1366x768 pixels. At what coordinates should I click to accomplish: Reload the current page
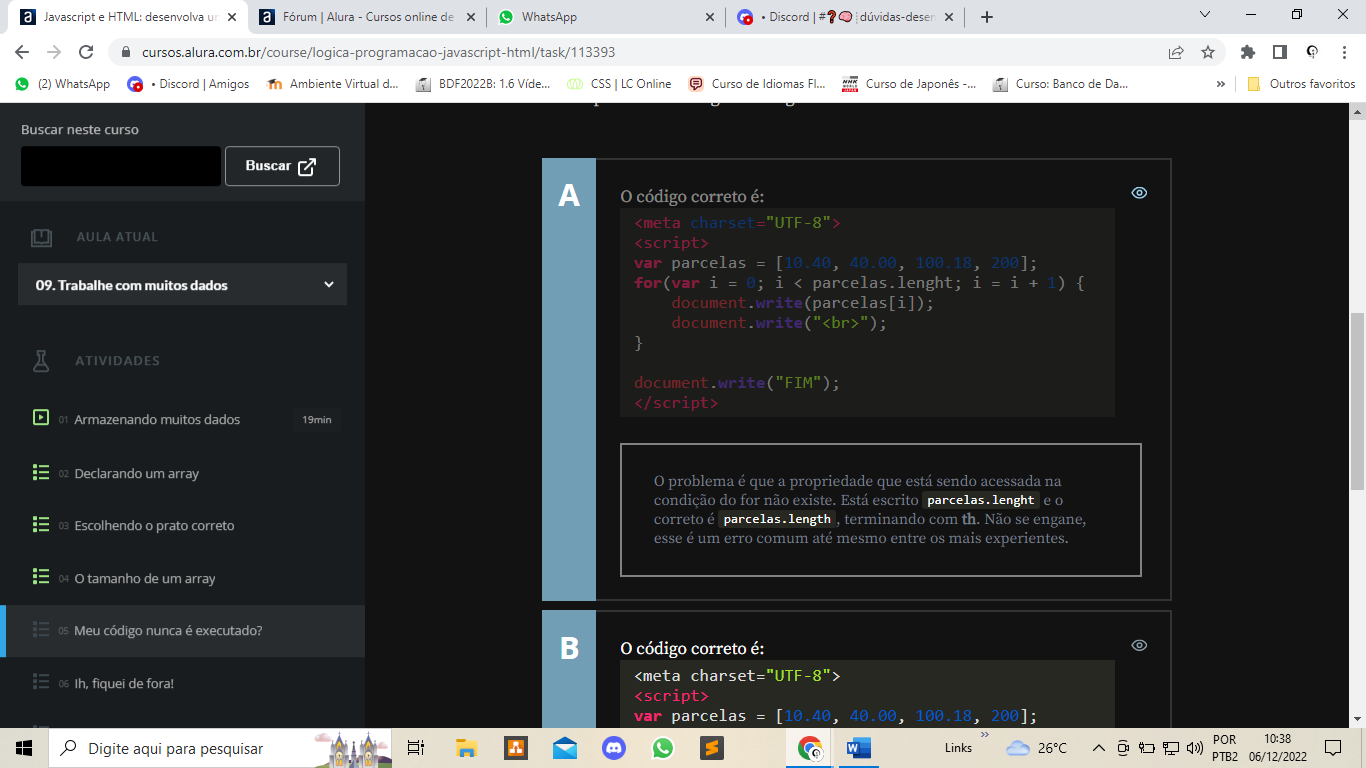[86, 52]
